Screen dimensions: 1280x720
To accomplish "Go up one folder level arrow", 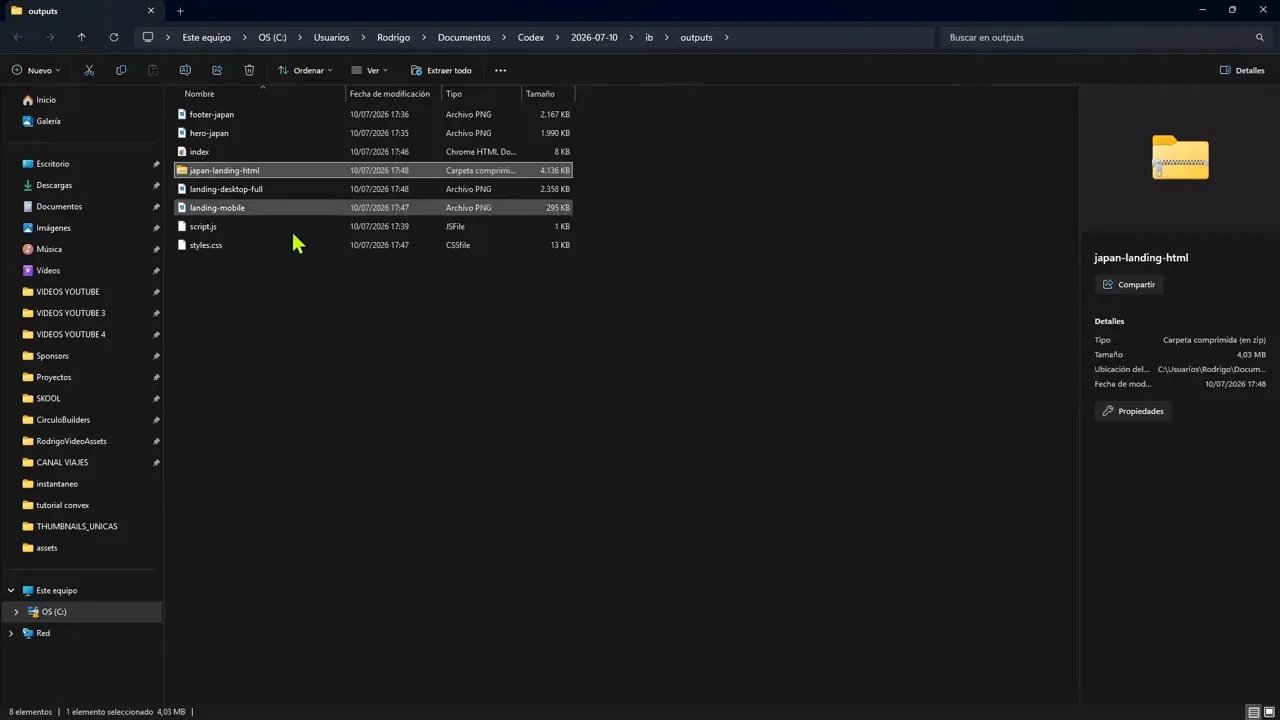I will (82, 37).
